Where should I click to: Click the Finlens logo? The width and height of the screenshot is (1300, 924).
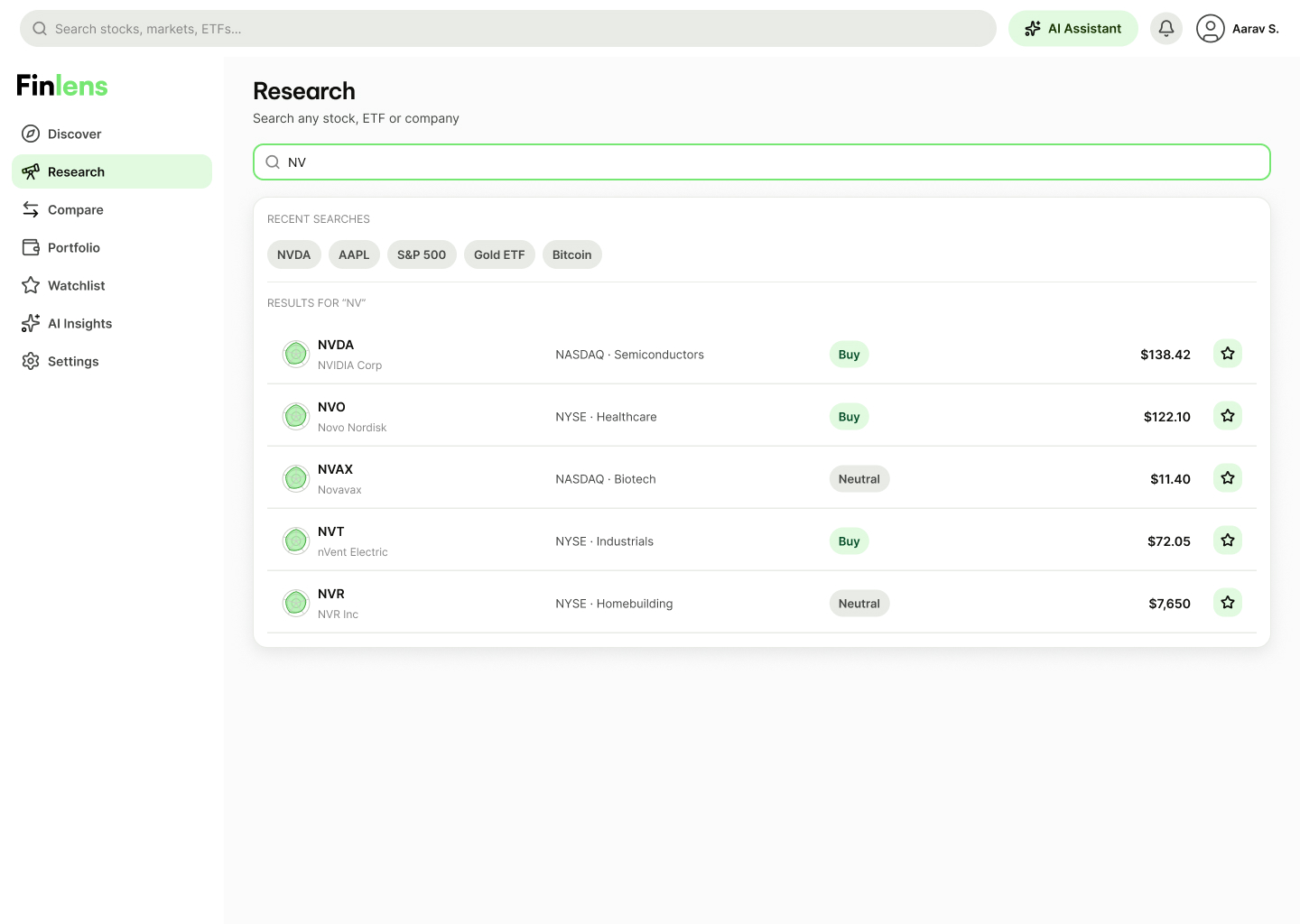62,86
